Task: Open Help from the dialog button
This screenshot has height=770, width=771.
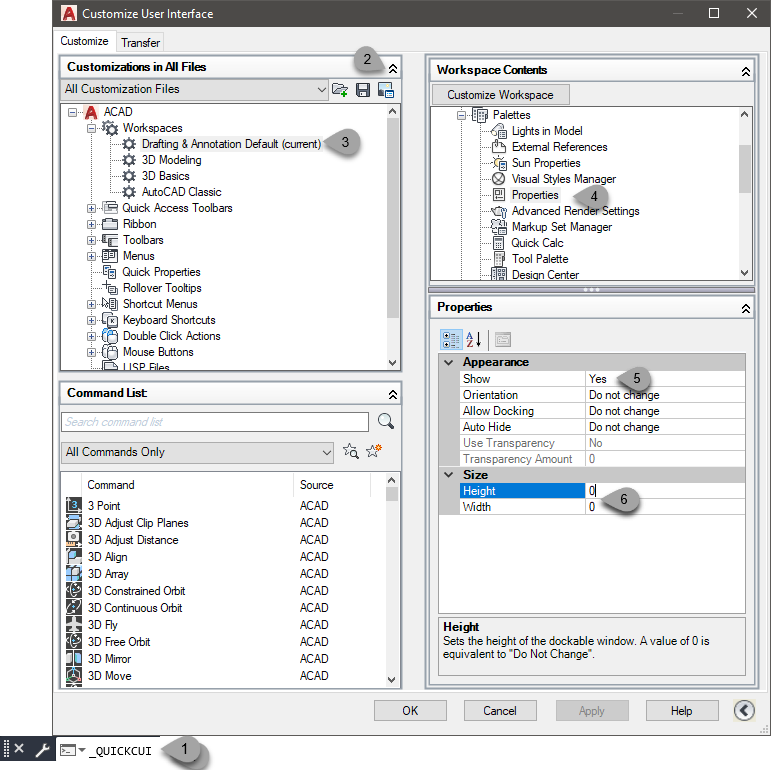Action: click(682, 711)
